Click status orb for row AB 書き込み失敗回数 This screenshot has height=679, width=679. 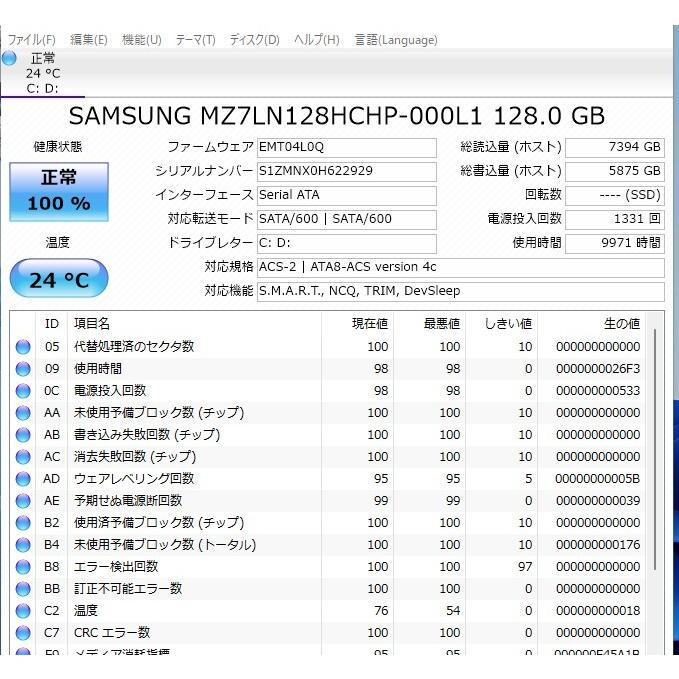pos(23,435)
